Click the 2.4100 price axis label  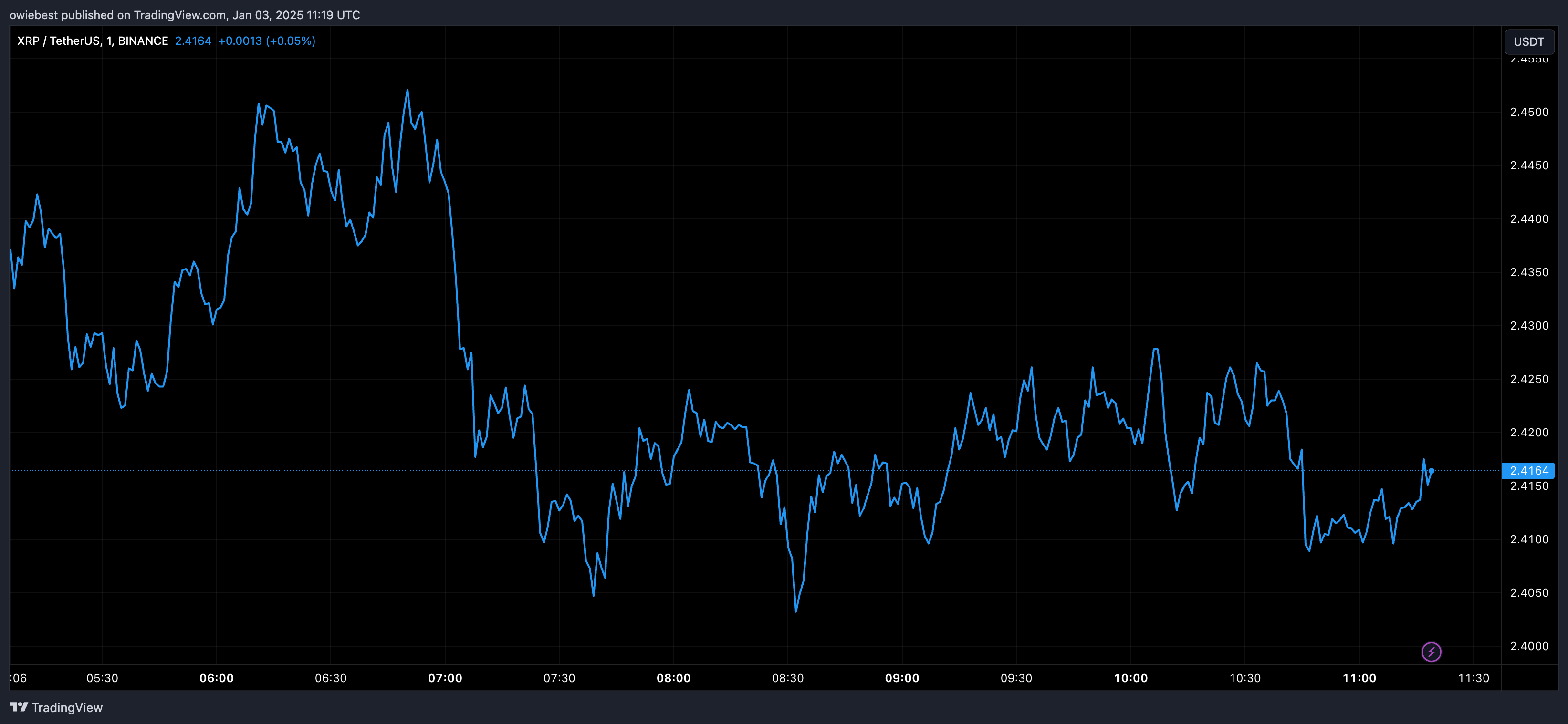[1529, 539]
